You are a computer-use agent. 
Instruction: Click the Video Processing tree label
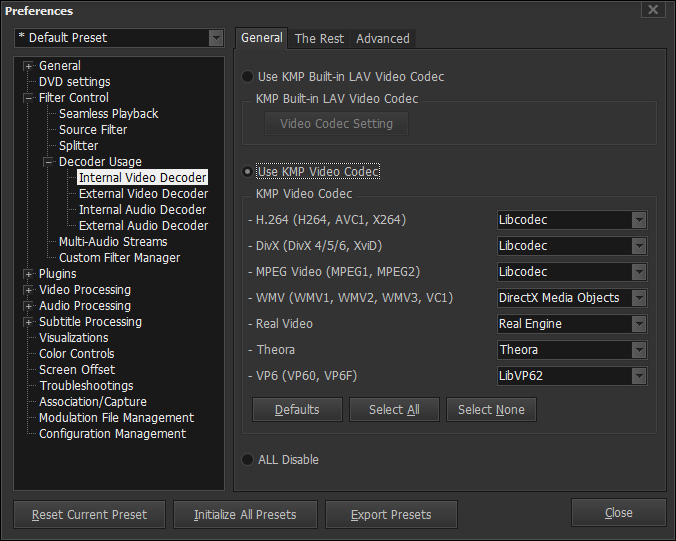85,290
